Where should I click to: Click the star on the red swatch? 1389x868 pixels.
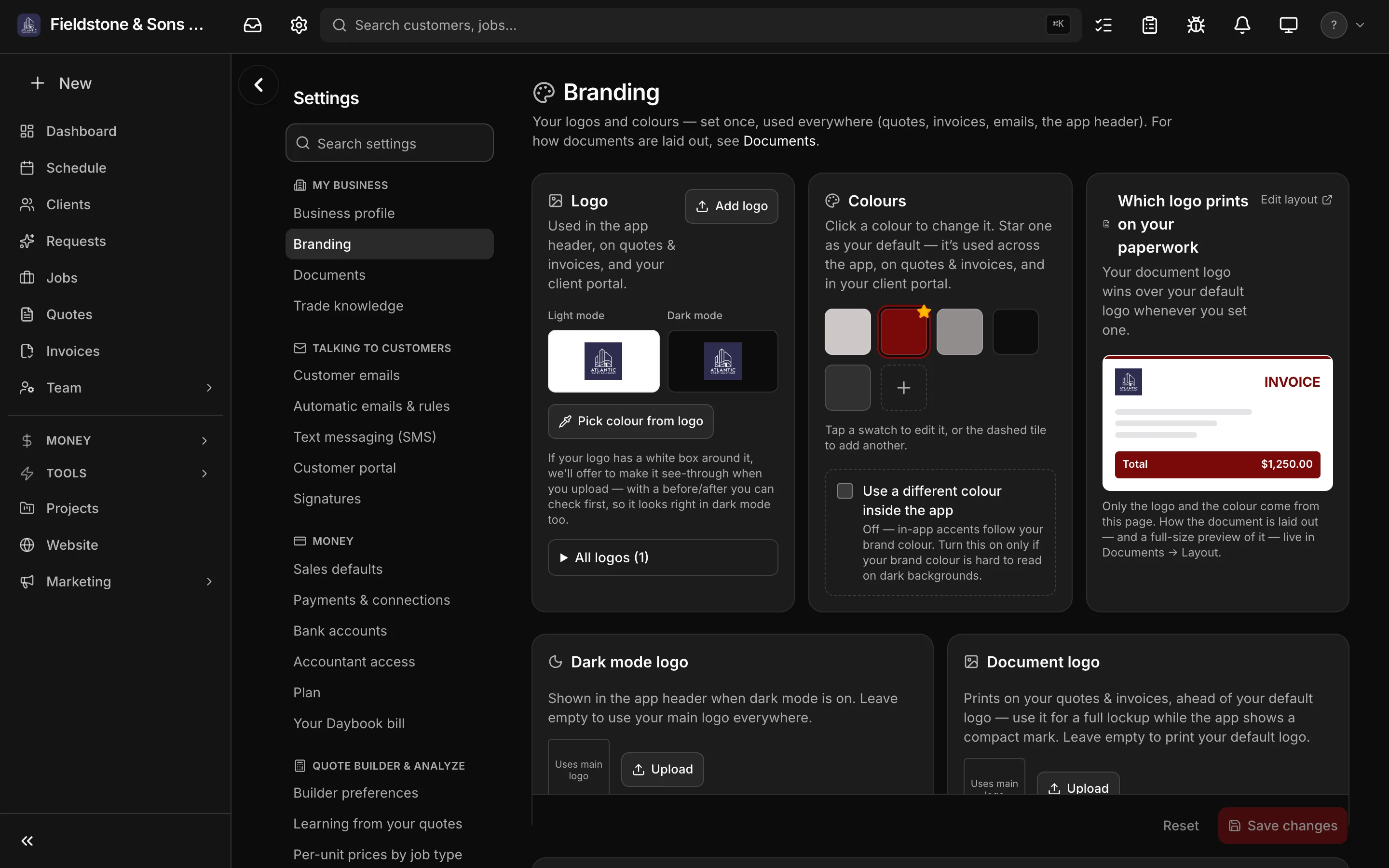[924, 312]
